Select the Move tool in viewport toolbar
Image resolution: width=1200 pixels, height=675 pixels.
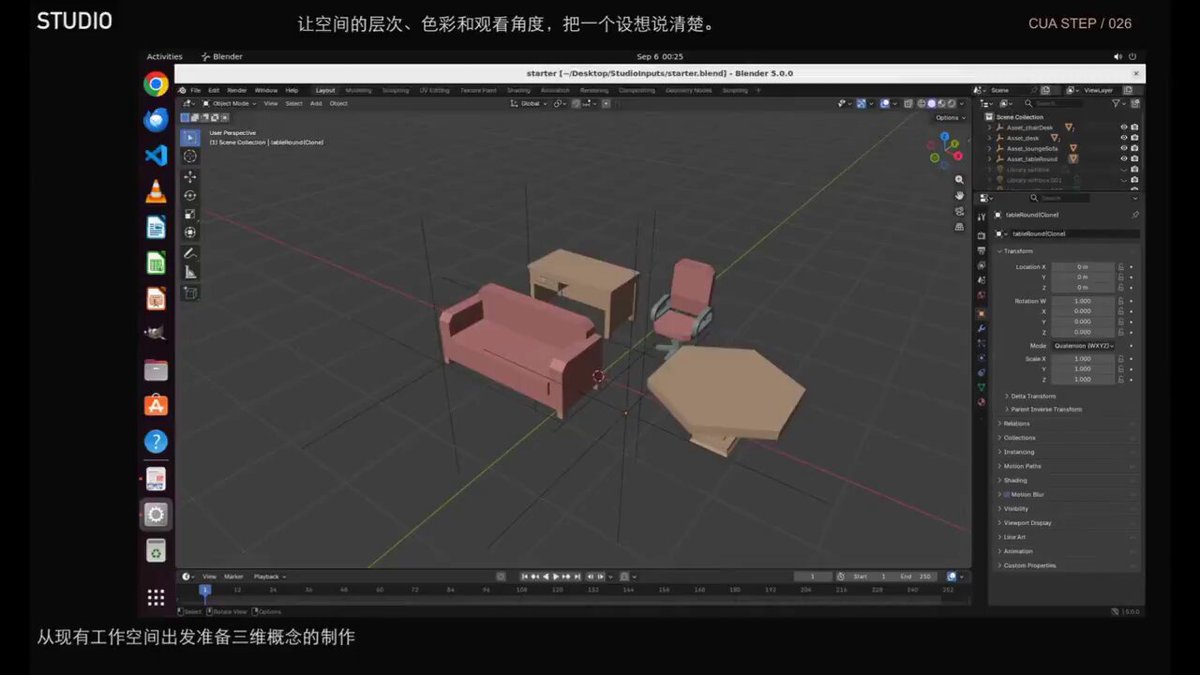pyautogui.click(x=190, y=177)
